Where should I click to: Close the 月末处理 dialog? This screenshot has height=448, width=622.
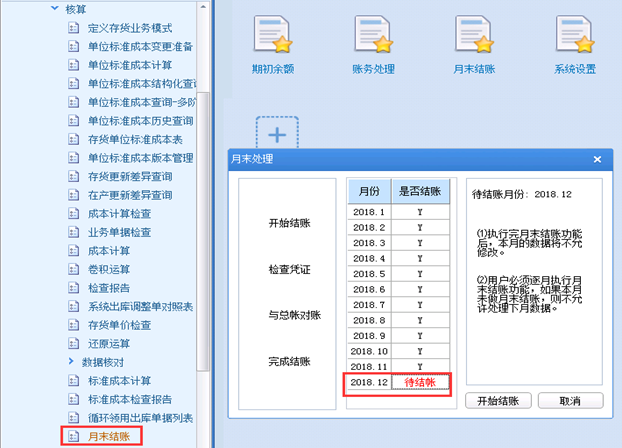click(597, 159)
